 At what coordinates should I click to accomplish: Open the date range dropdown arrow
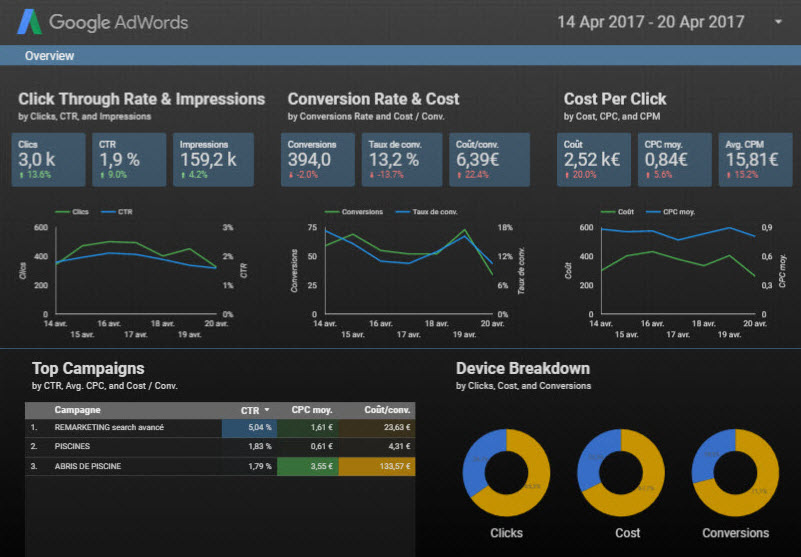click(x=778, y=22)
